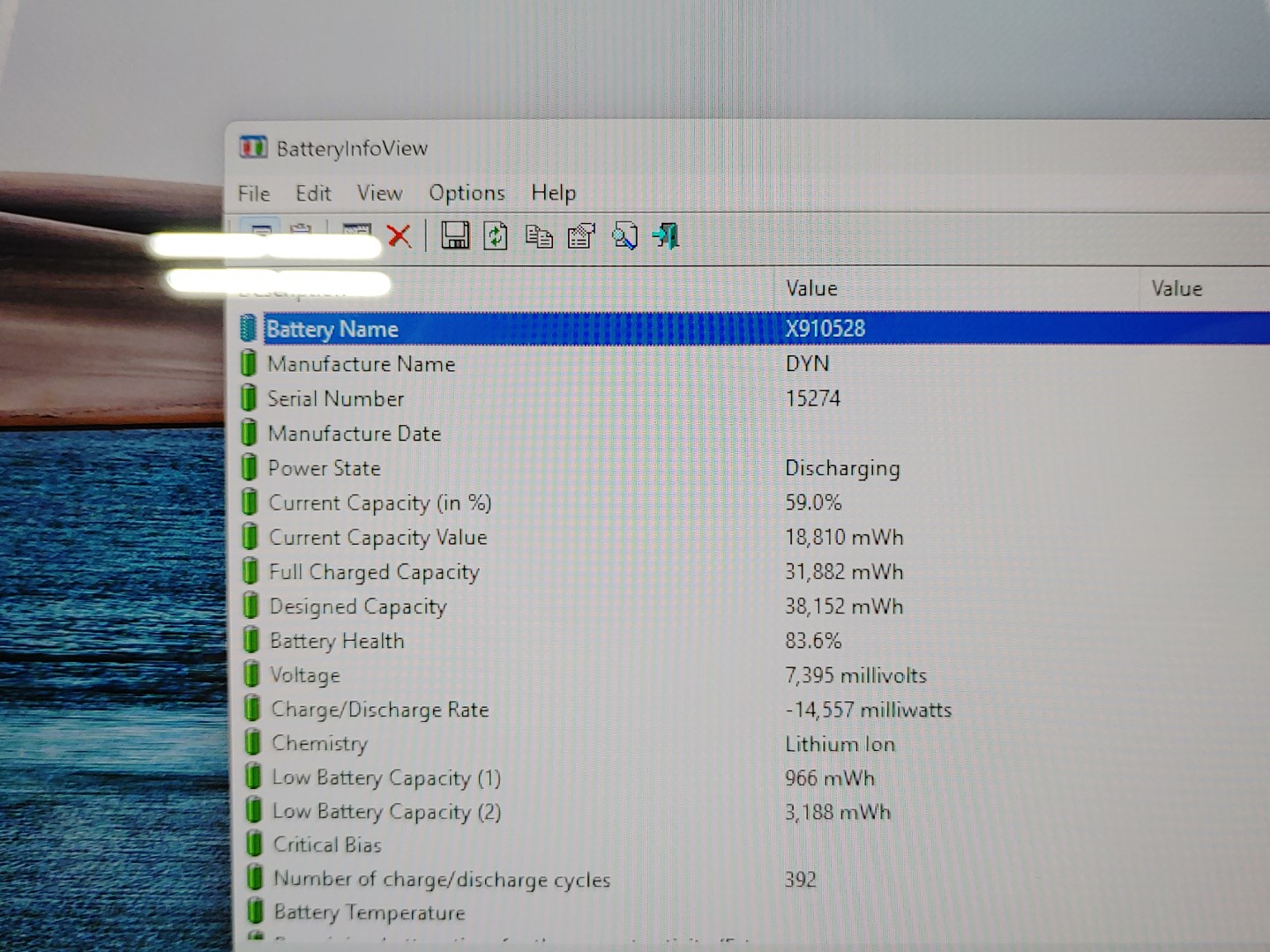The image size is (1270, 952).
Task: Click the second Value column header
Action: pyautogui.click(x=1177, y=288)
